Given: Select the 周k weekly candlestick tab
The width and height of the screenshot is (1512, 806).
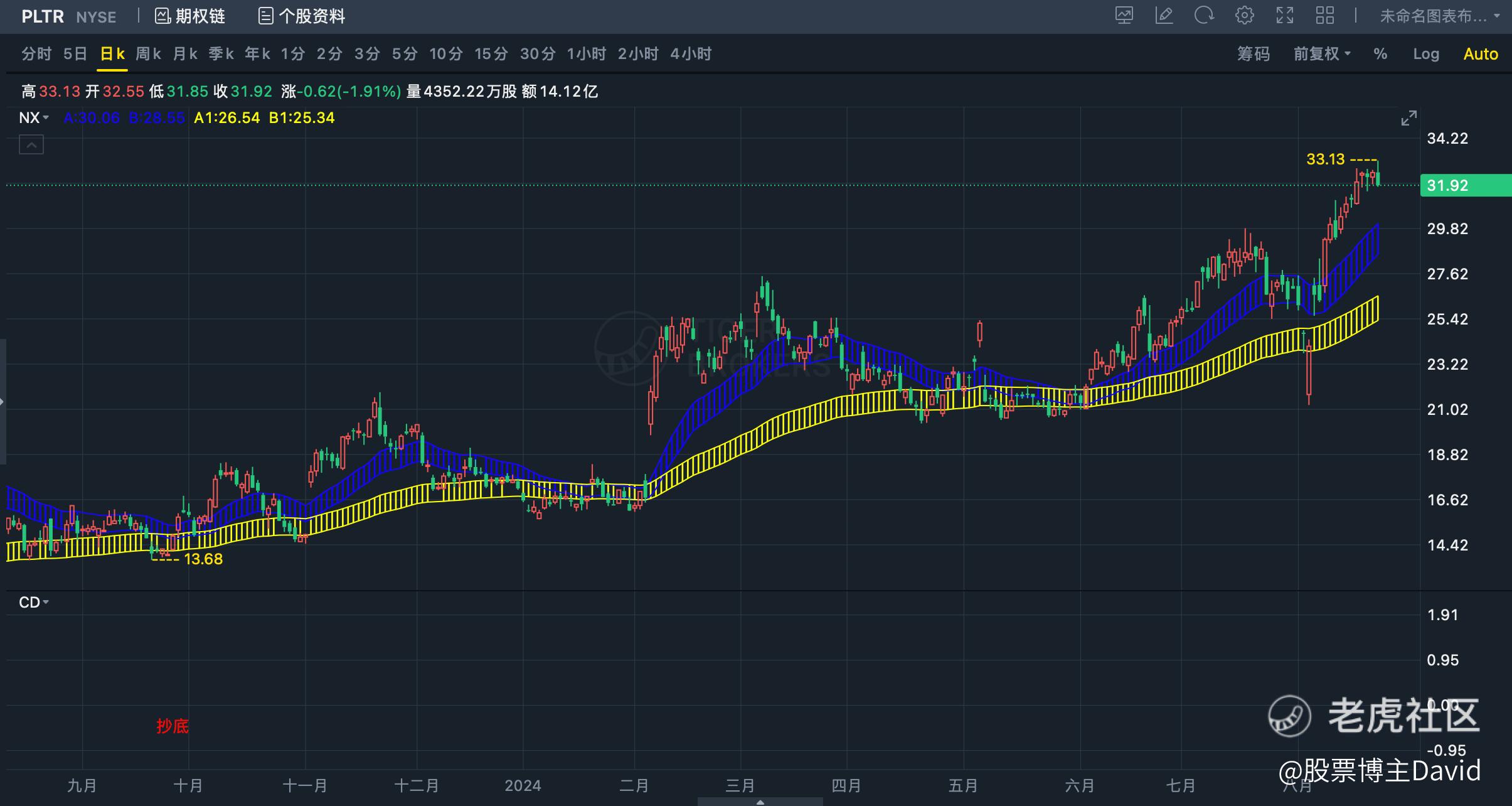Looking at the screenshot, I should point(149,54).
